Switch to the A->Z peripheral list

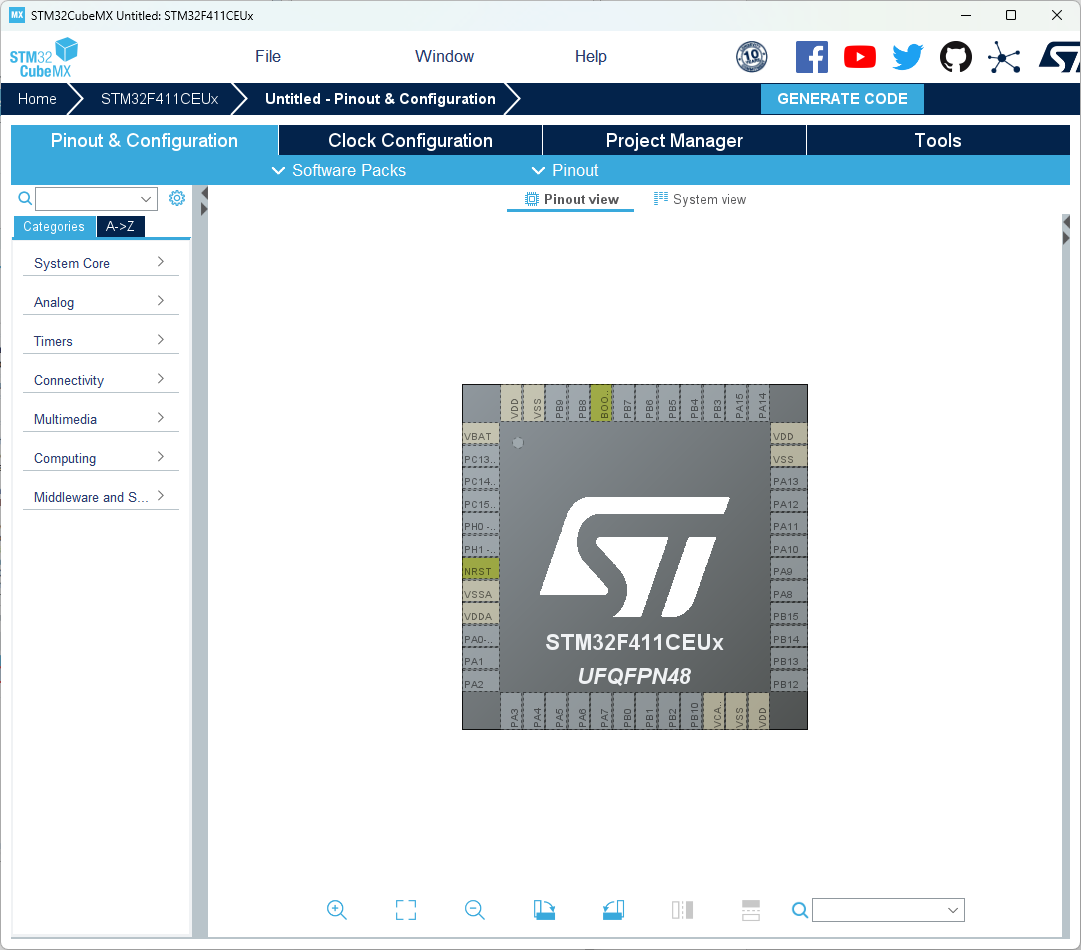coord(120,227)
